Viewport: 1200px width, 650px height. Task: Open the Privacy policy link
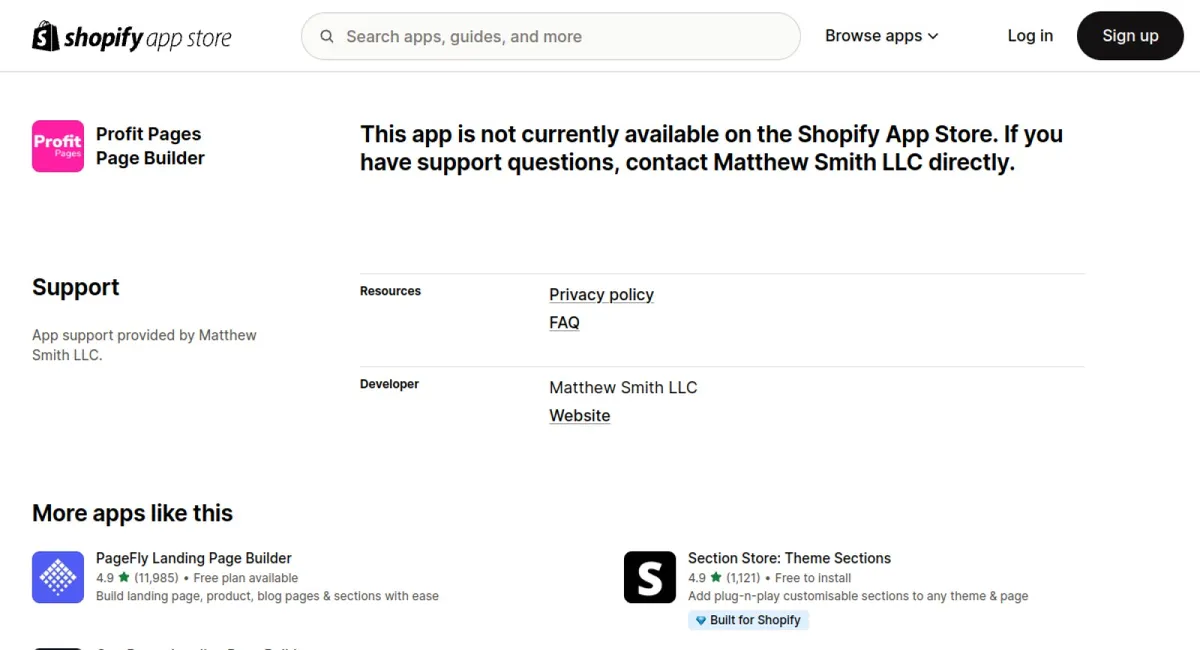601,295
